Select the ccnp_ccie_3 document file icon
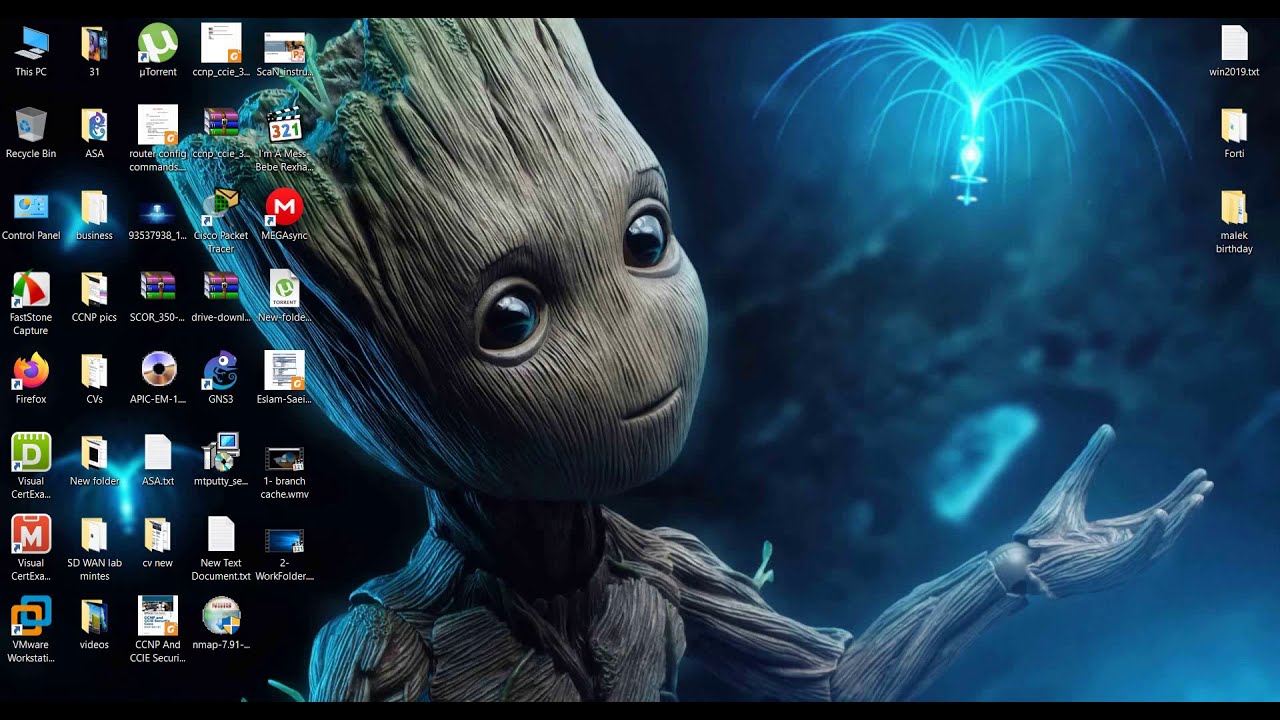This screenshot has width=1280, height=720. tap(221, 44)
